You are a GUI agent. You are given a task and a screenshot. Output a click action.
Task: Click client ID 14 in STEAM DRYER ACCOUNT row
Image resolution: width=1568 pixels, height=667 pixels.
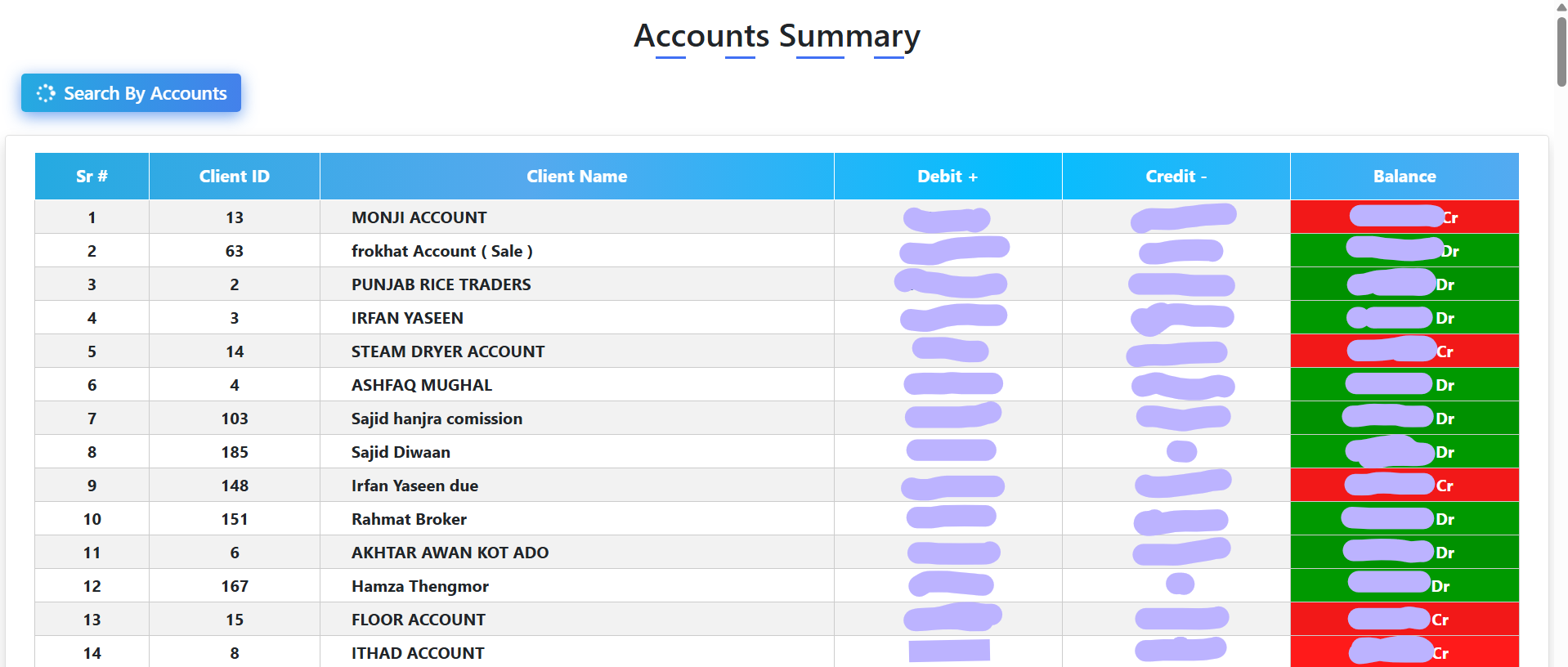235,351
